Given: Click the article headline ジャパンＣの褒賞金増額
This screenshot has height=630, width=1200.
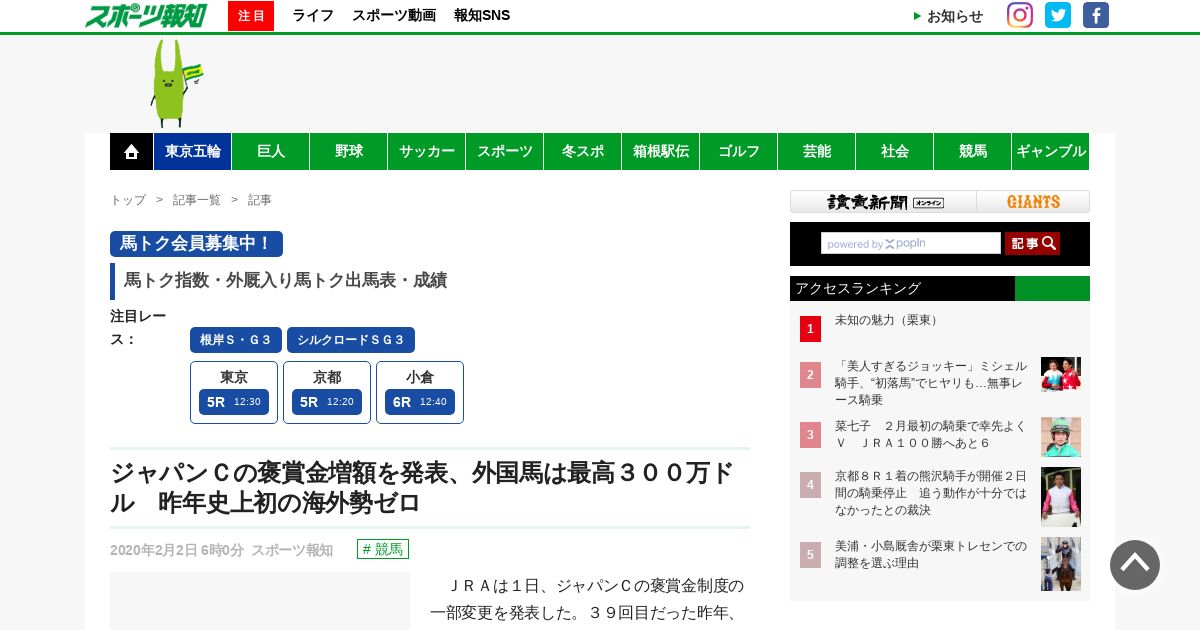Looking at the screenshot, I should click(422, 487).
